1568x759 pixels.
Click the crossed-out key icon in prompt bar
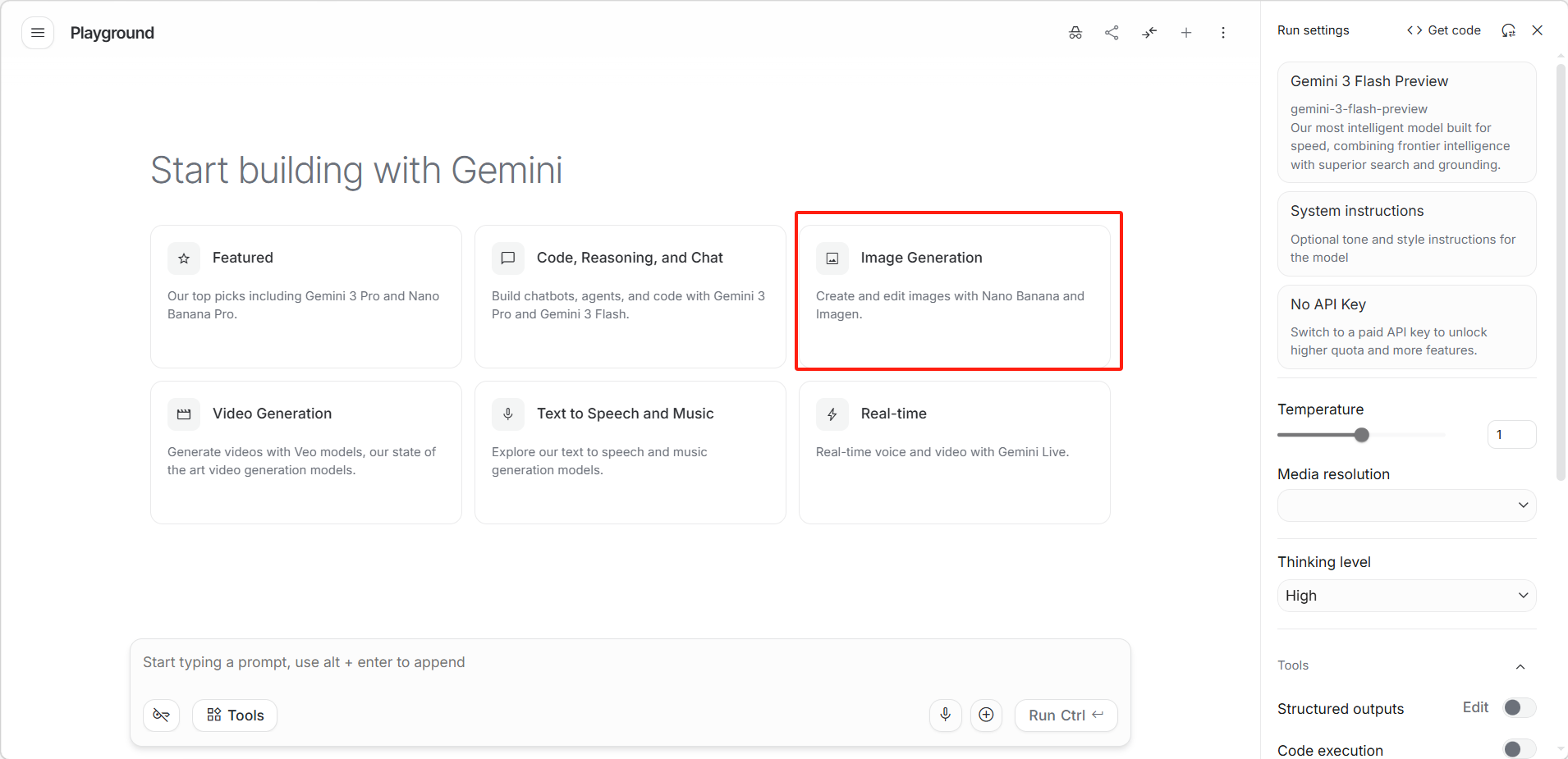coord(162,716)
